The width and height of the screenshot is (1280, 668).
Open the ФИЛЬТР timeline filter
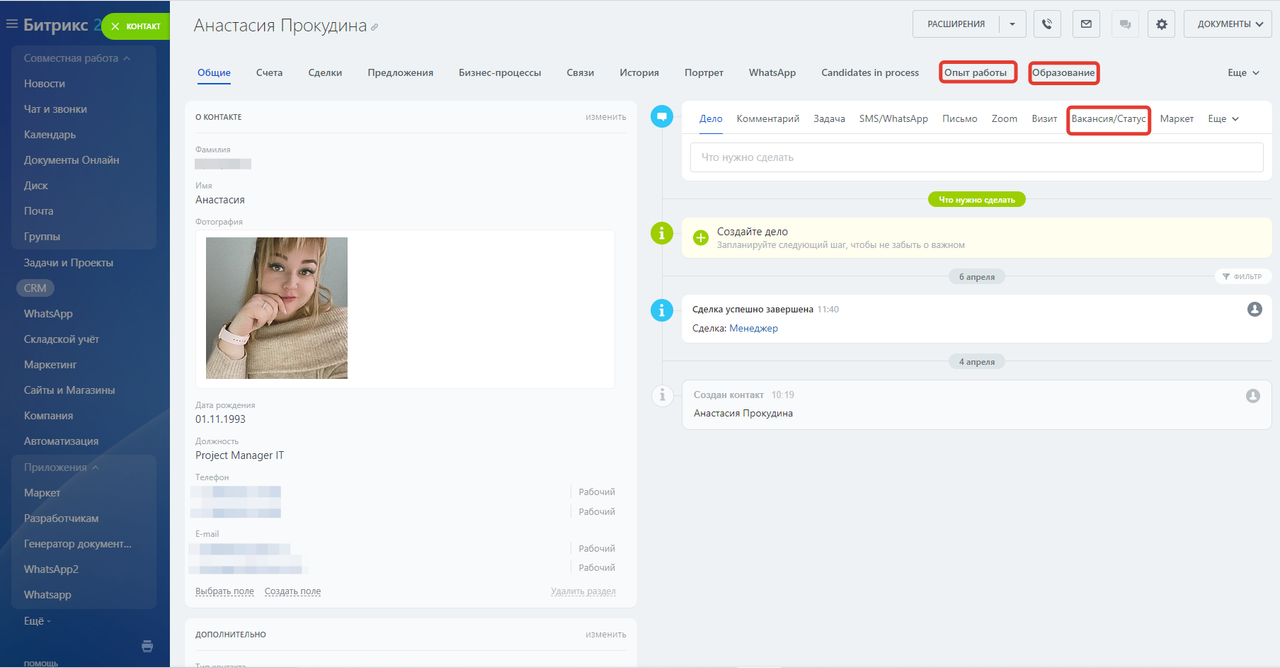(x=1243, y=277)
